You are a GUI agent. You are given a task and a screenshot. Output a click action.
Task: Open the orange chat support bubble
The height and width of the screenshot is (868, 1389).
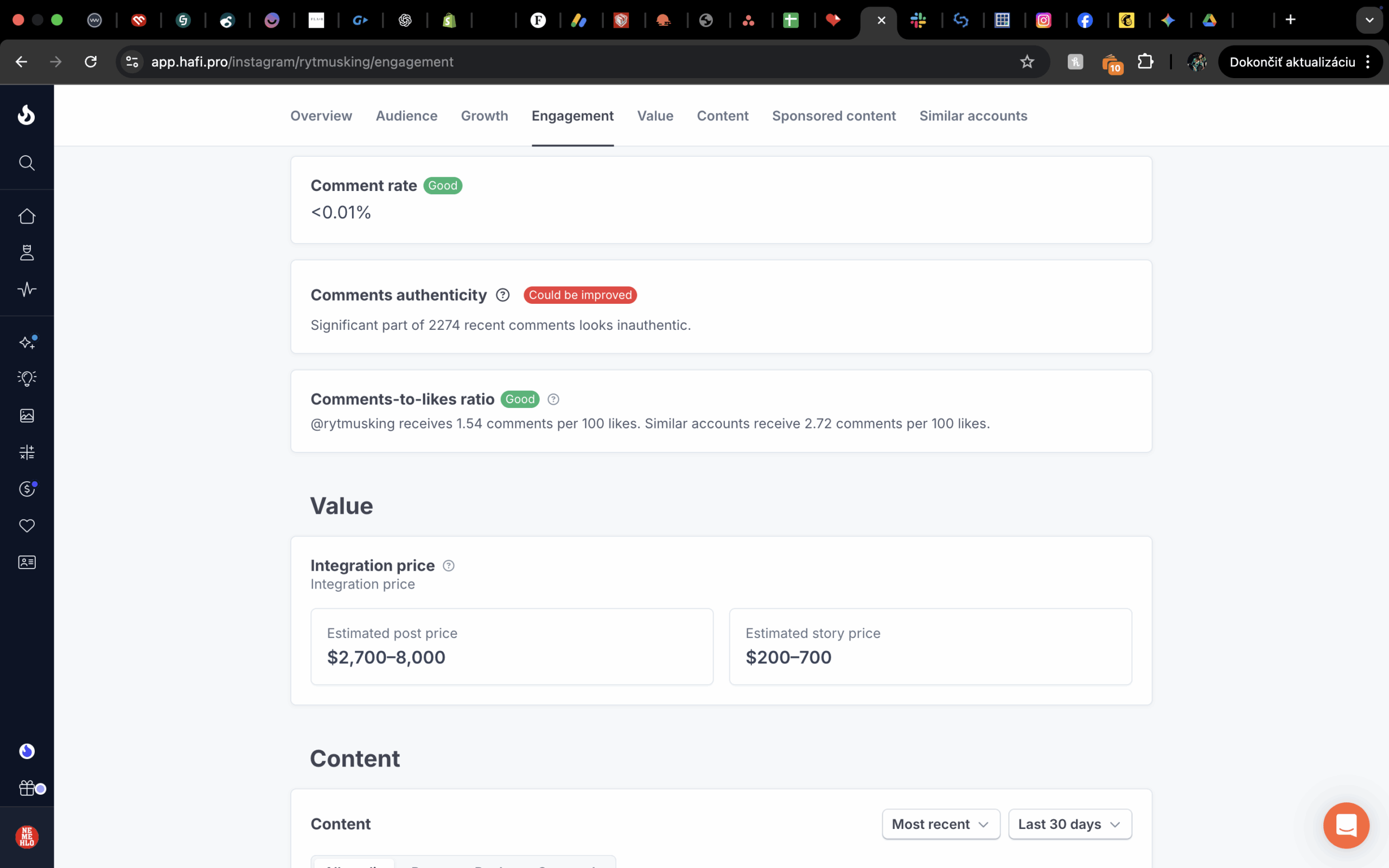coord(1346,826)
